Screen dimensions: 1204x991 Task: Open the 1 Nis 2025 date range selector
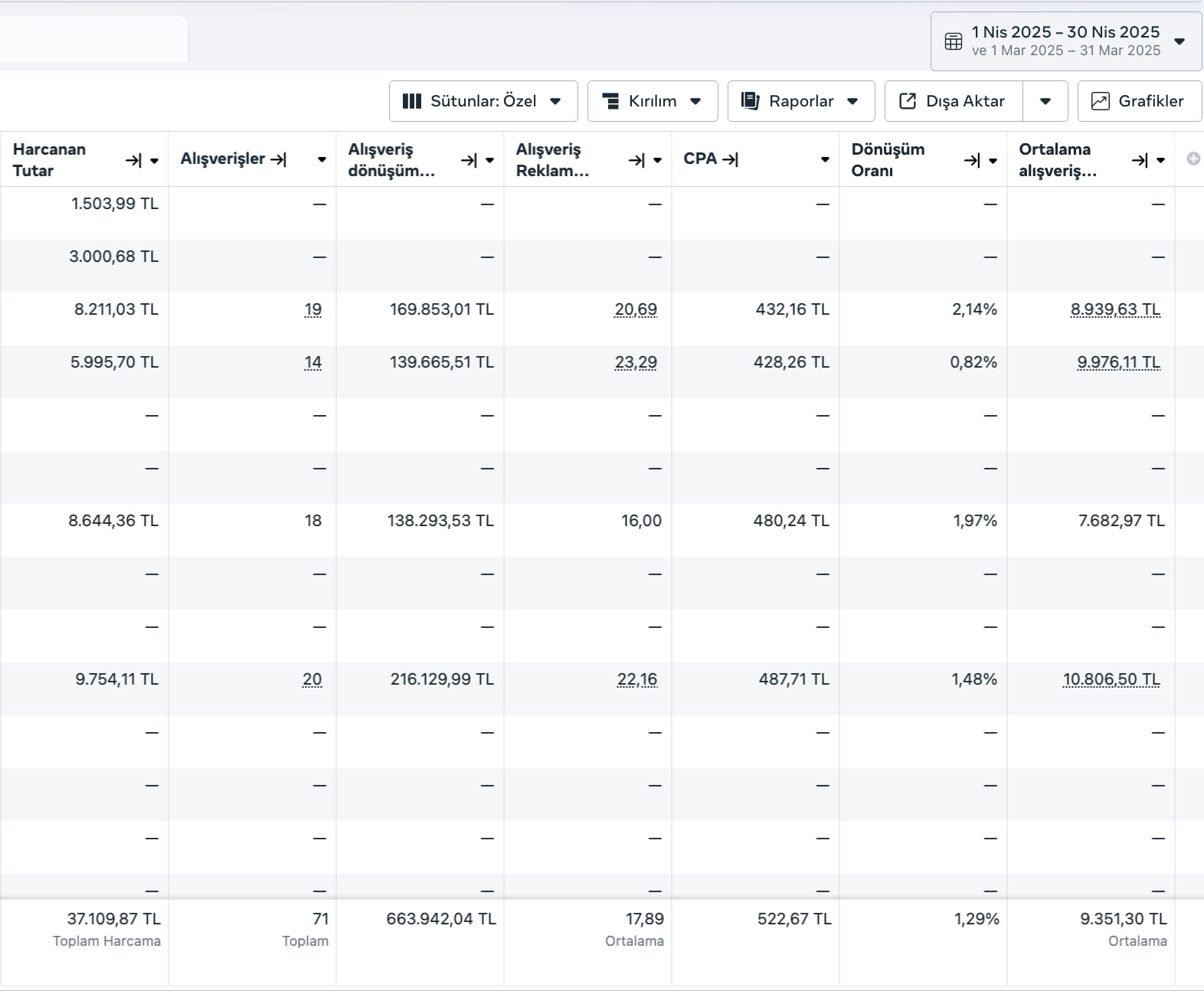click(1065, 41)
